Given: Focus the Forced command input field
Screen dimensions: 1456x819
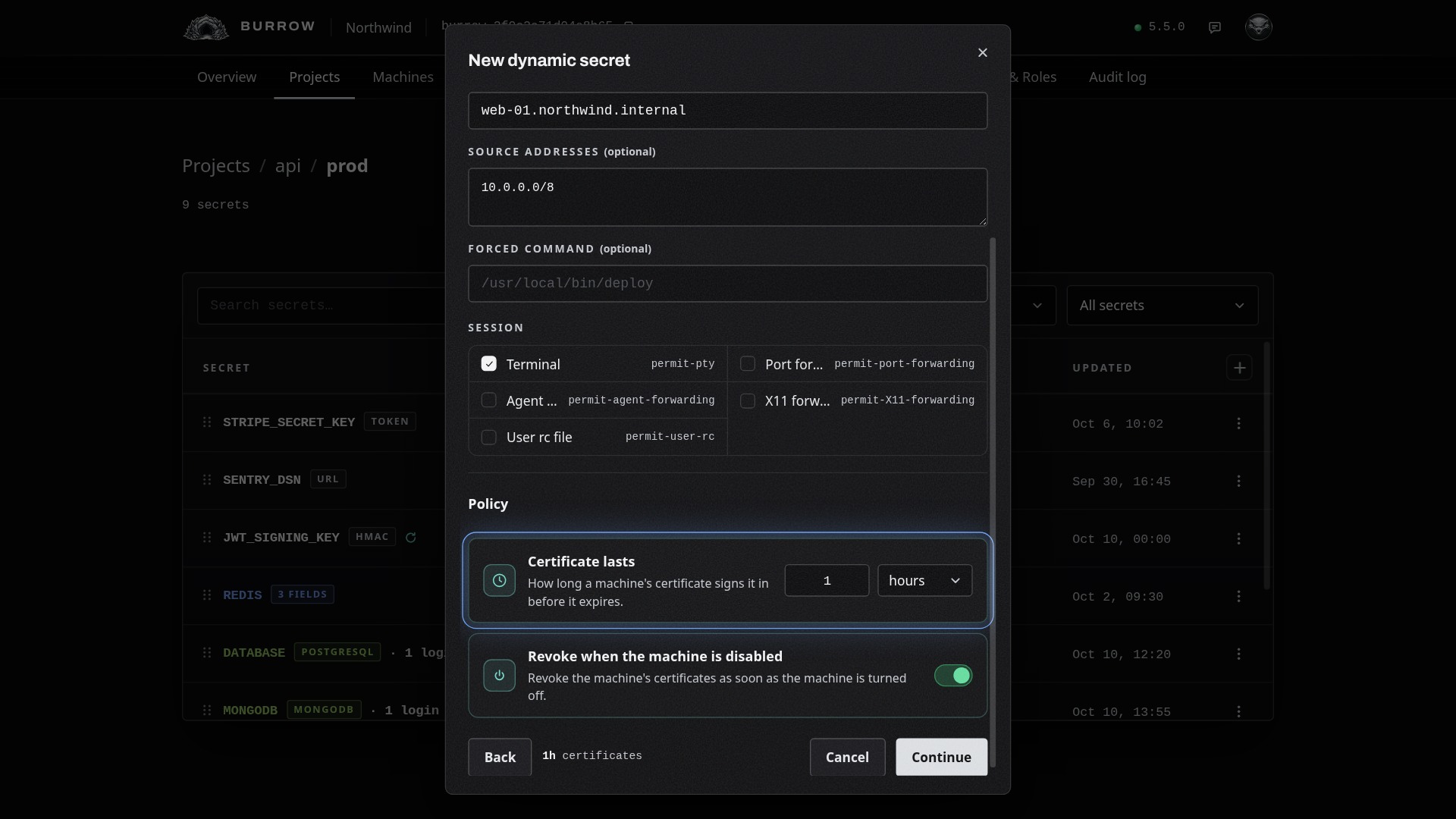Looking at the screenshot, I should coord(728,284).
